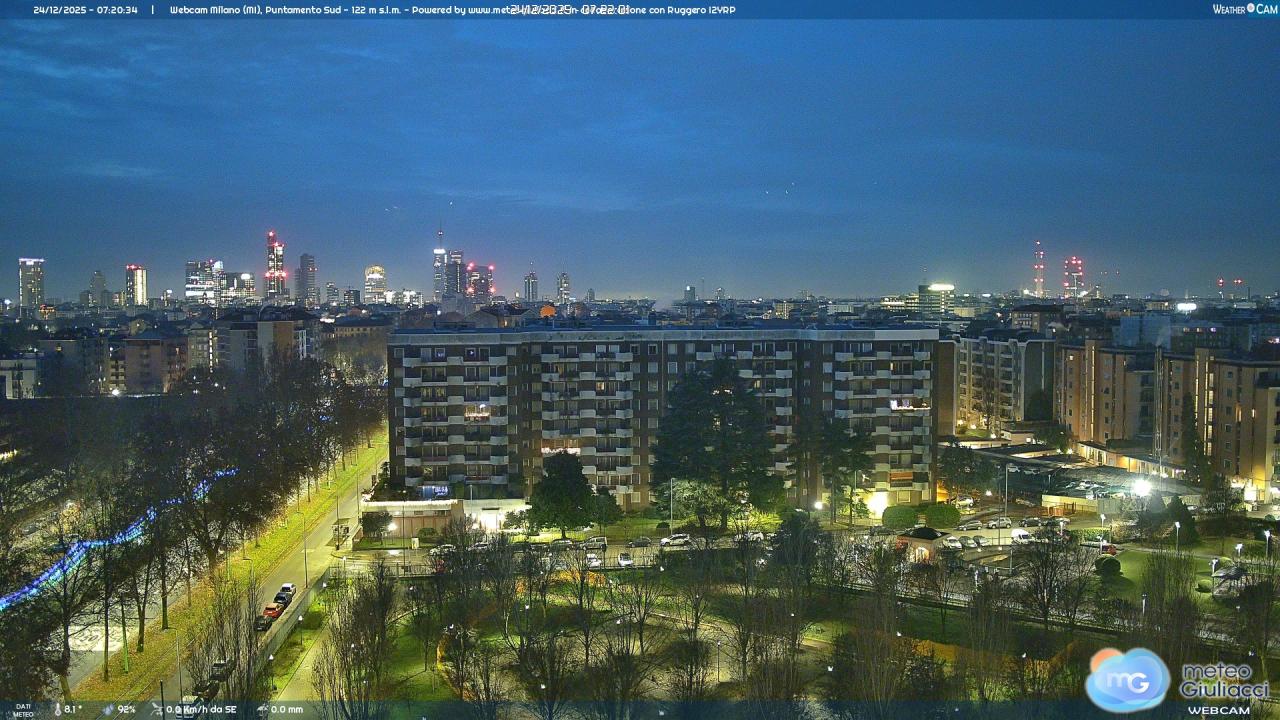The width and height of the screenshot is (1280, 720).
Task: Open the meteo Giulacci text logo
Action: point(1224,681)
